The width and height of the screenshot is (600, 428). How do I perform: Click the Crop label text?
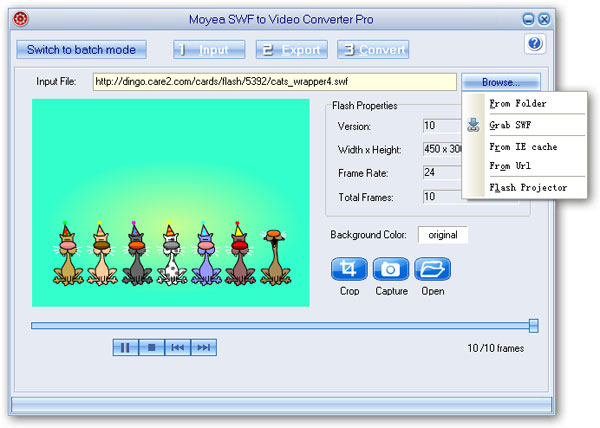click(349, 291)
